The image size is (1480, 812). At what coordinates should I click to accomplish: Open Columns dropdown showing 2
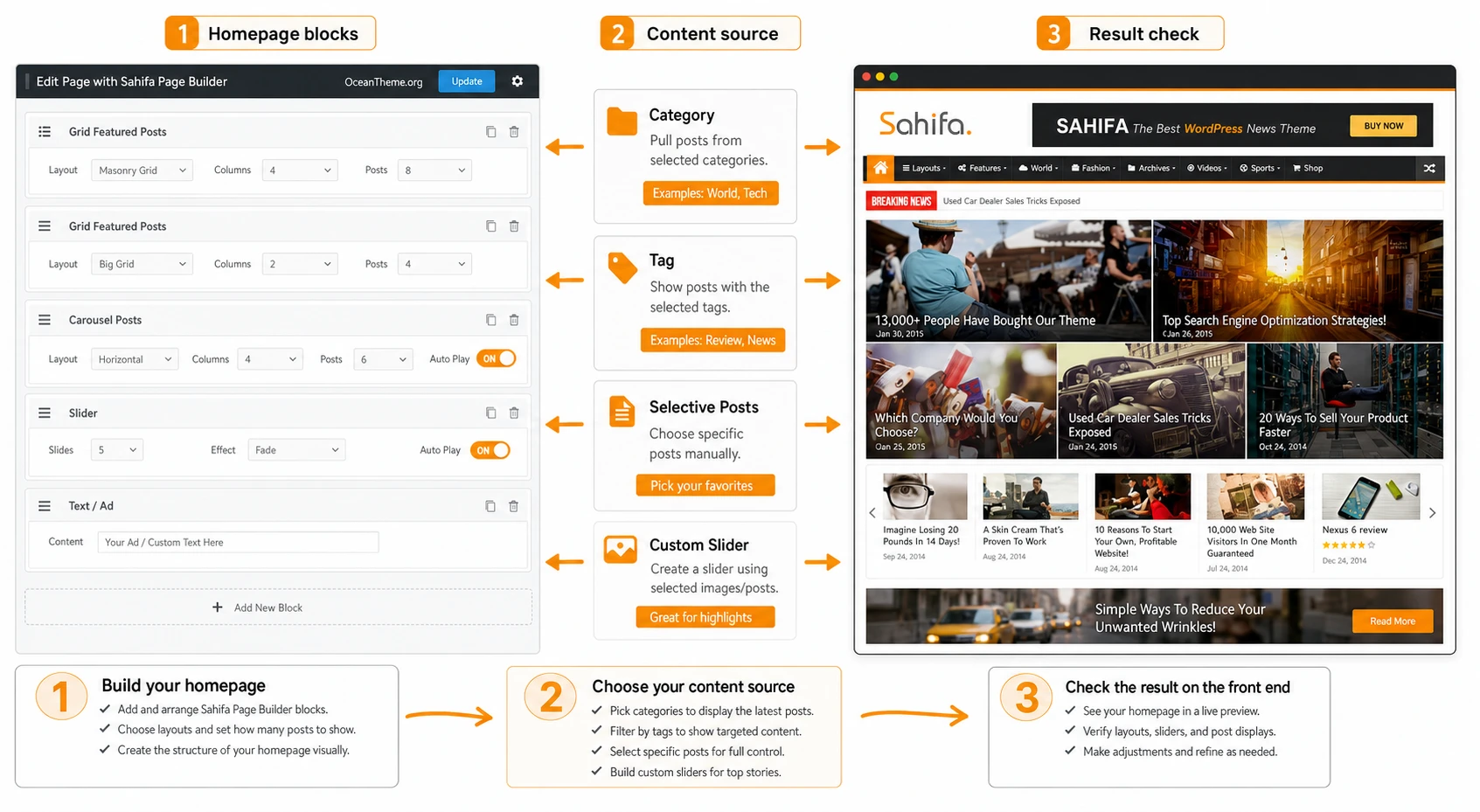click(x=300, y=264)
